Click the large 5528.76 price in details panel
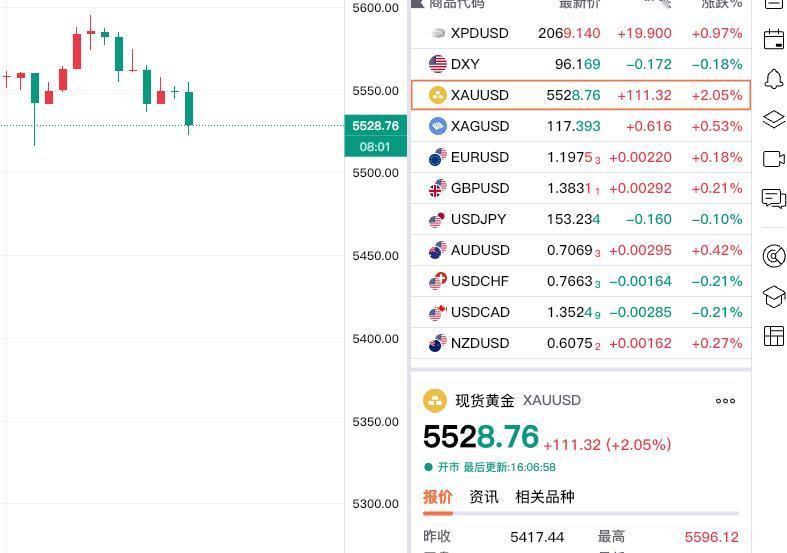This screenshot has height=553, width=787. (x=481, y=436)
